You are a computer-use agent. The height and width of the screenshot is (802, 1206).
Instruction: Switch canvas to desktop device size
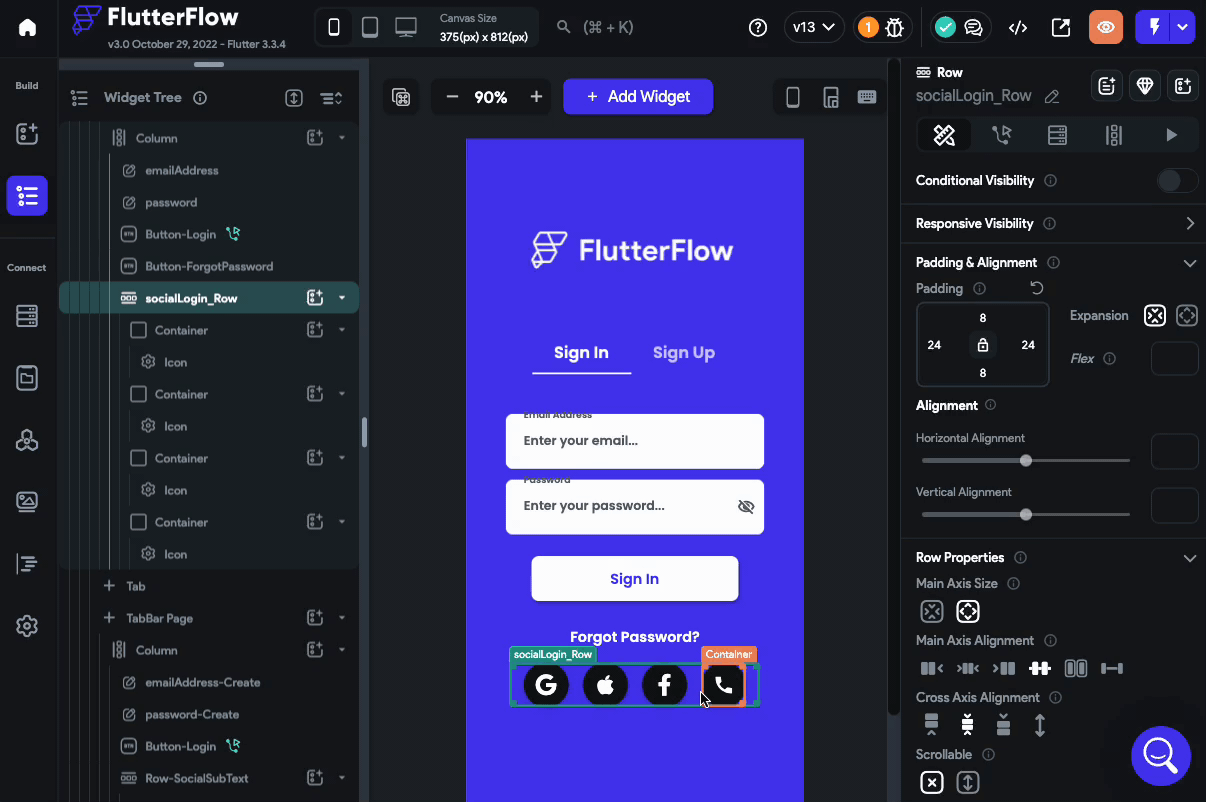coord(405,28)
